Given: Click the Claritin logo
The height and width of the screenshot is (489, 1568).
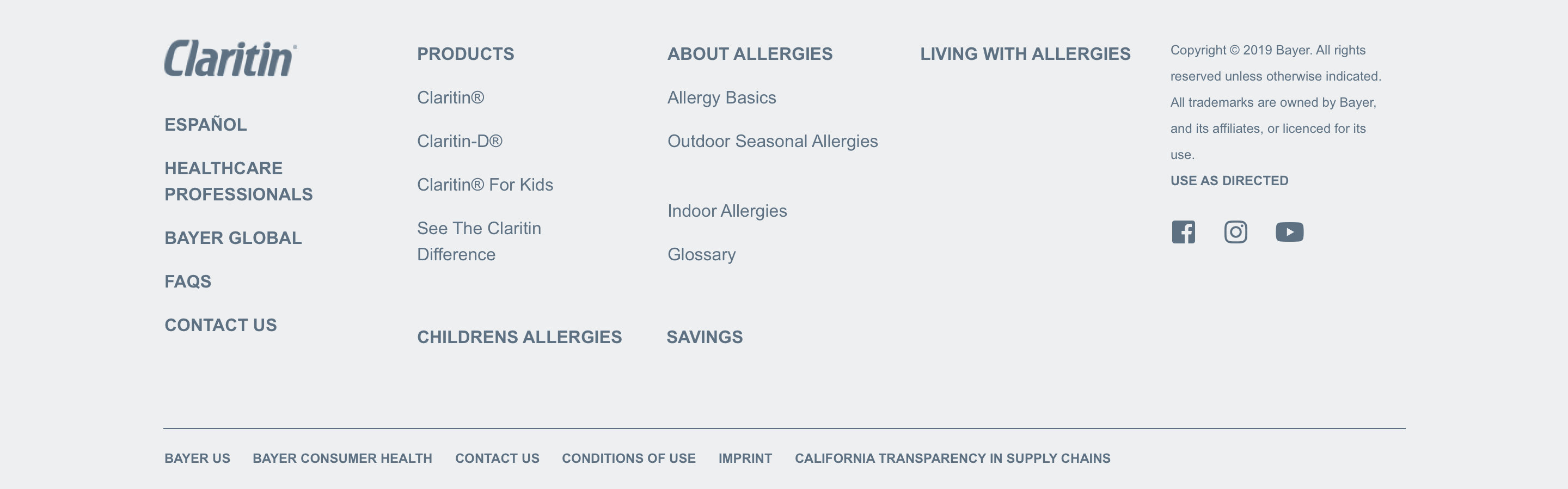Looking at the screenshot, I should coord(231,58).
